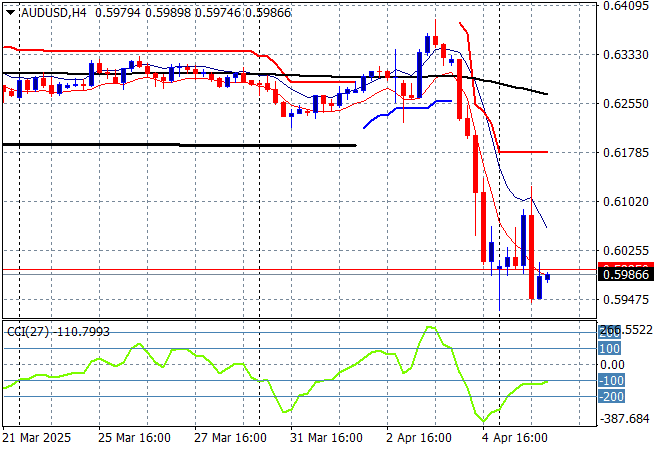Select the -387.684 CCI scale minimum
Screen dimensions: 660x450
[x=625, y=419]
